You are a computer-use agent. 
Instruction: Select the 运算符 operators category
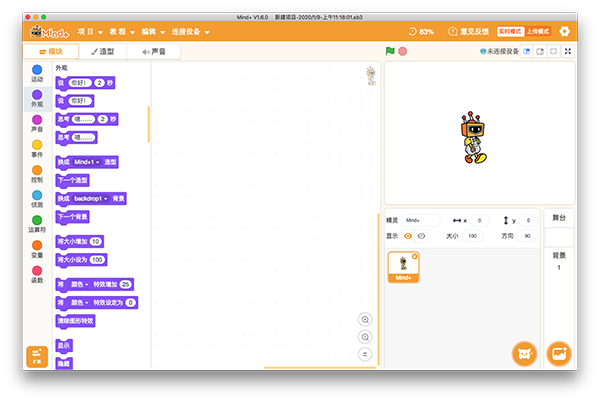tap(37, 224)
